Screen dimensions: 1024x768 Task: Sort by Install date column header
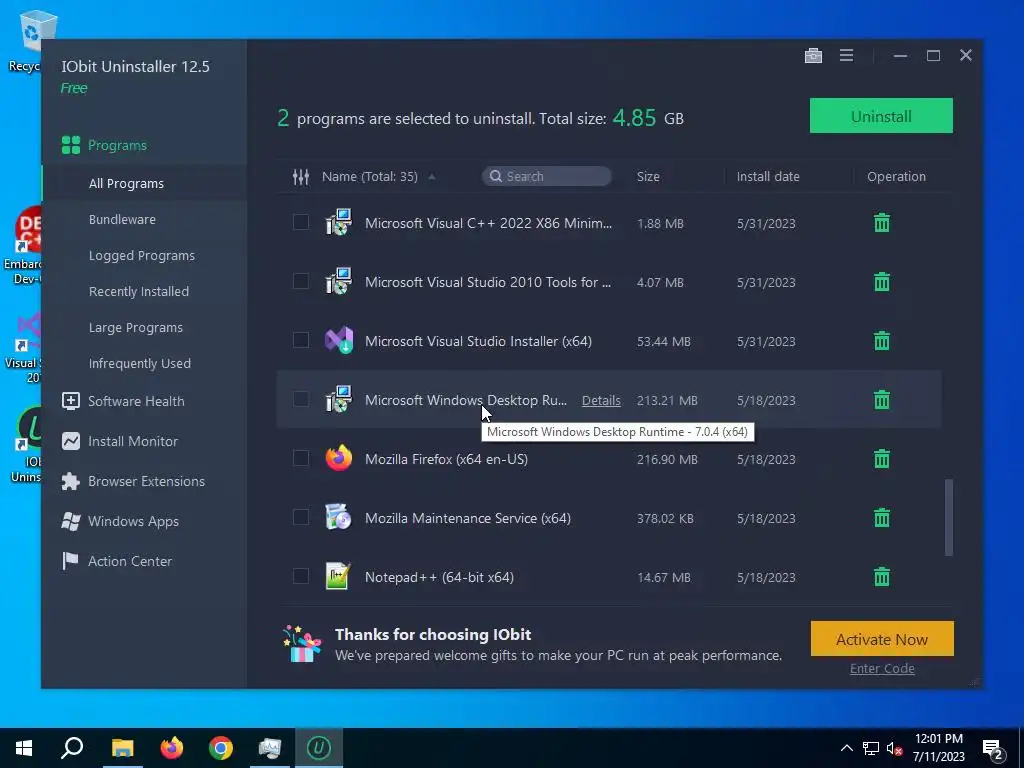pos(768,176)
